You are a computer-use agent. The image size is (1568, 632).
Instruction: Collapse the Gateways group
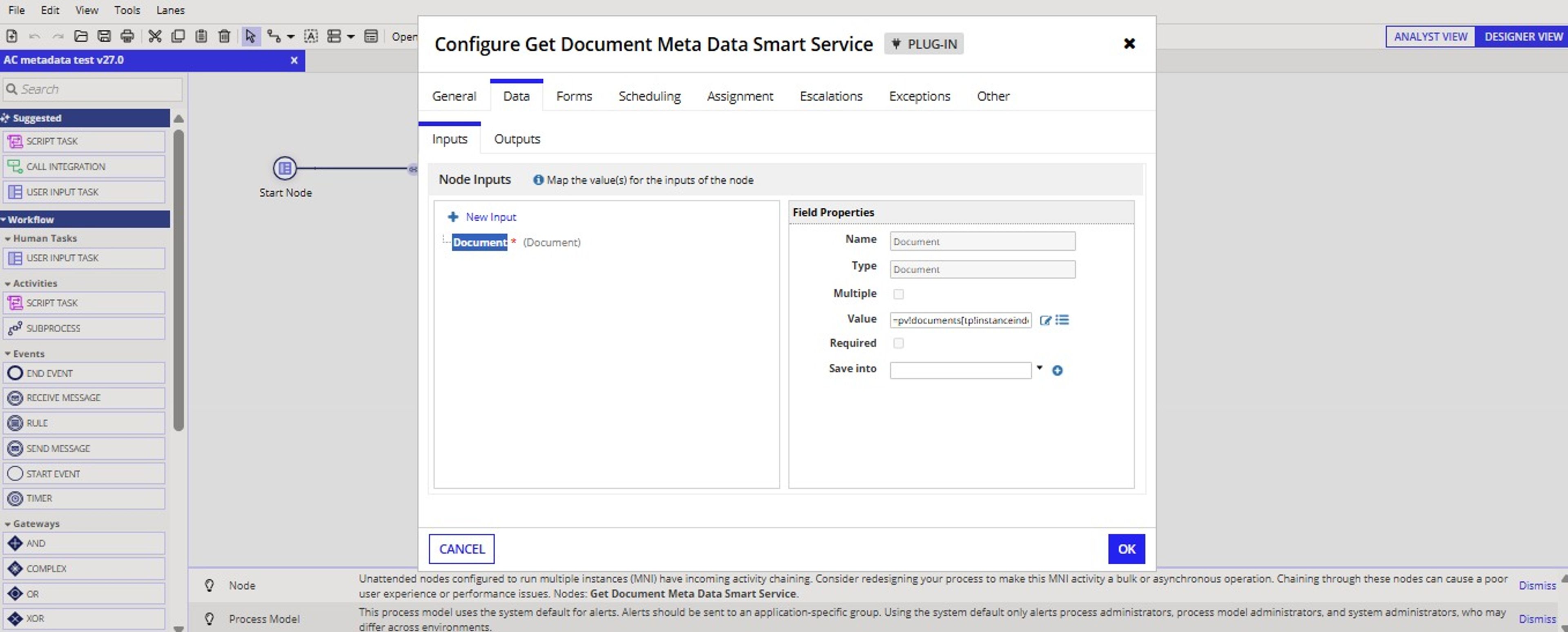7,524
